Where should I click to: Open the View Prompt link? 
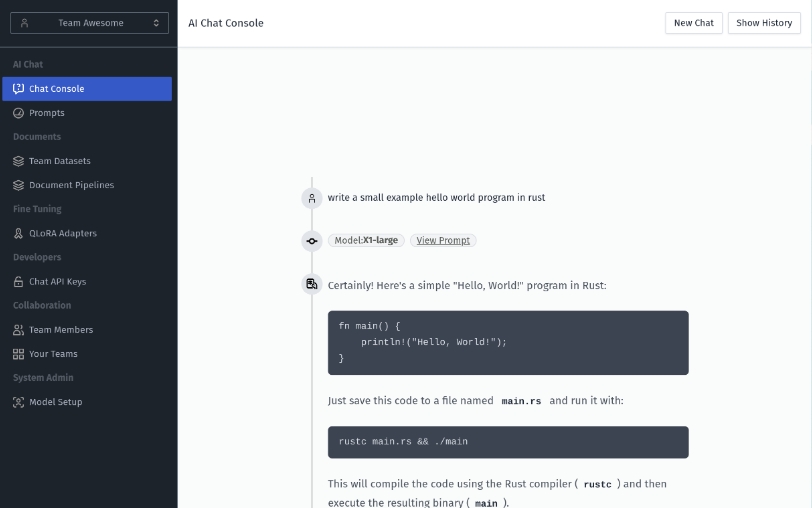pyautogui.click(x=443, y=241)
